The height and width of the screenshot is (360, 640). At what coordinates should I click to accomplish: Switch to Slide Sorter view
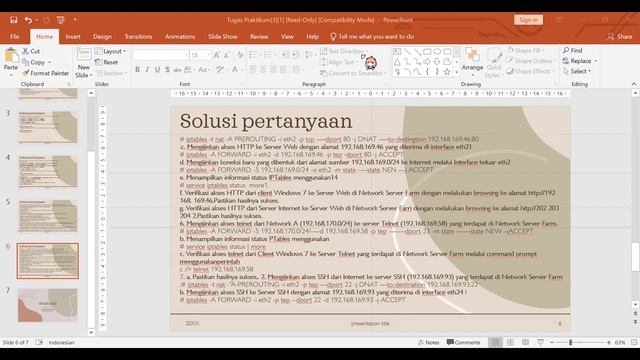click(510, 342)
